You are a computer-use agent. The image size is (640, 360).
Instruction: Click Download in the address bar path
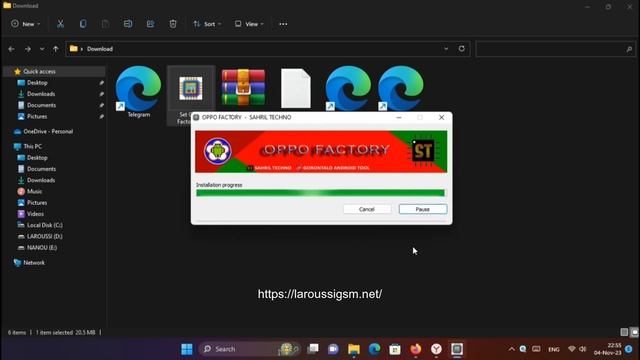(x=100, y=49)
